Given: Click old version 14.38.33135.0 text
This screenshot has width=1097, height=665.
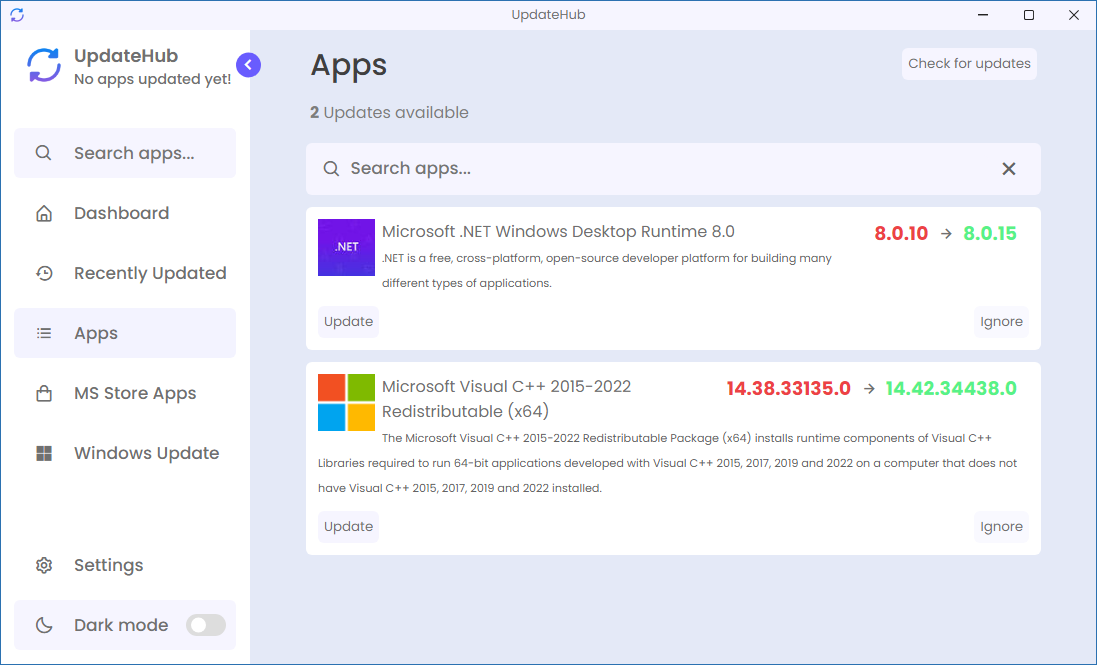Looking at the screenshot, I should pos(788,389).
